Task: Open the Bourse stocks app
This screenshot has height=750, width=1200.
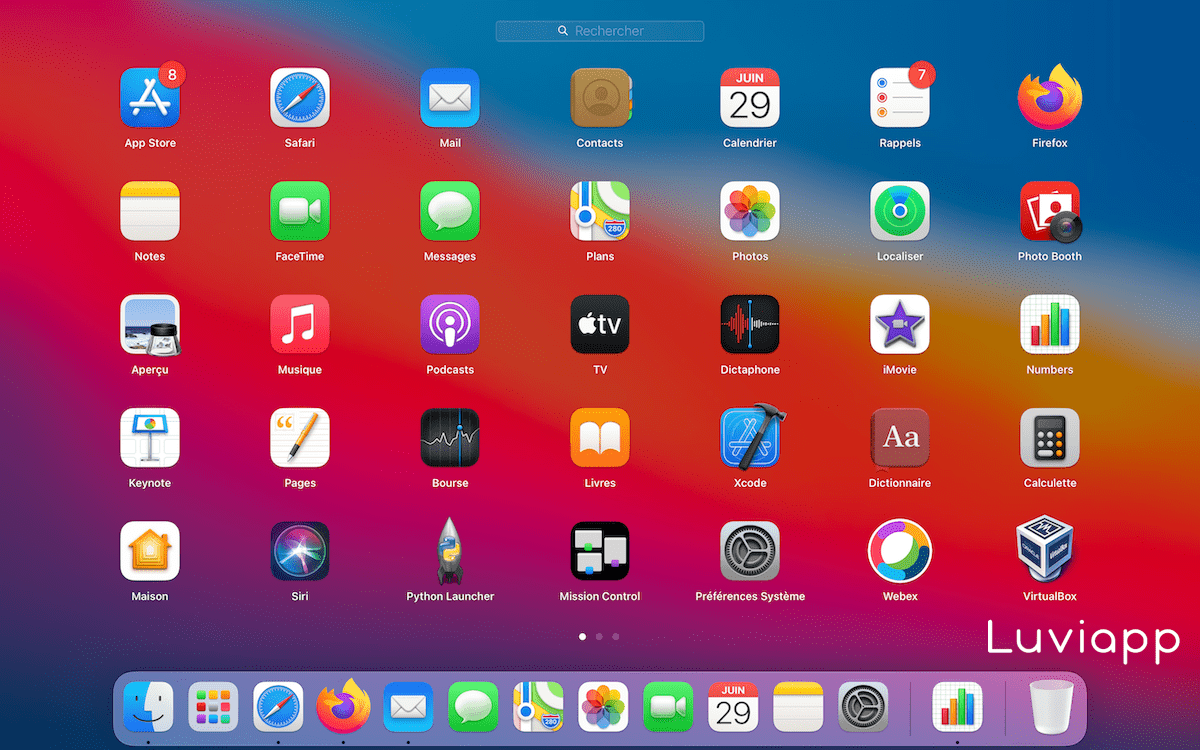Action: (449, 438)
